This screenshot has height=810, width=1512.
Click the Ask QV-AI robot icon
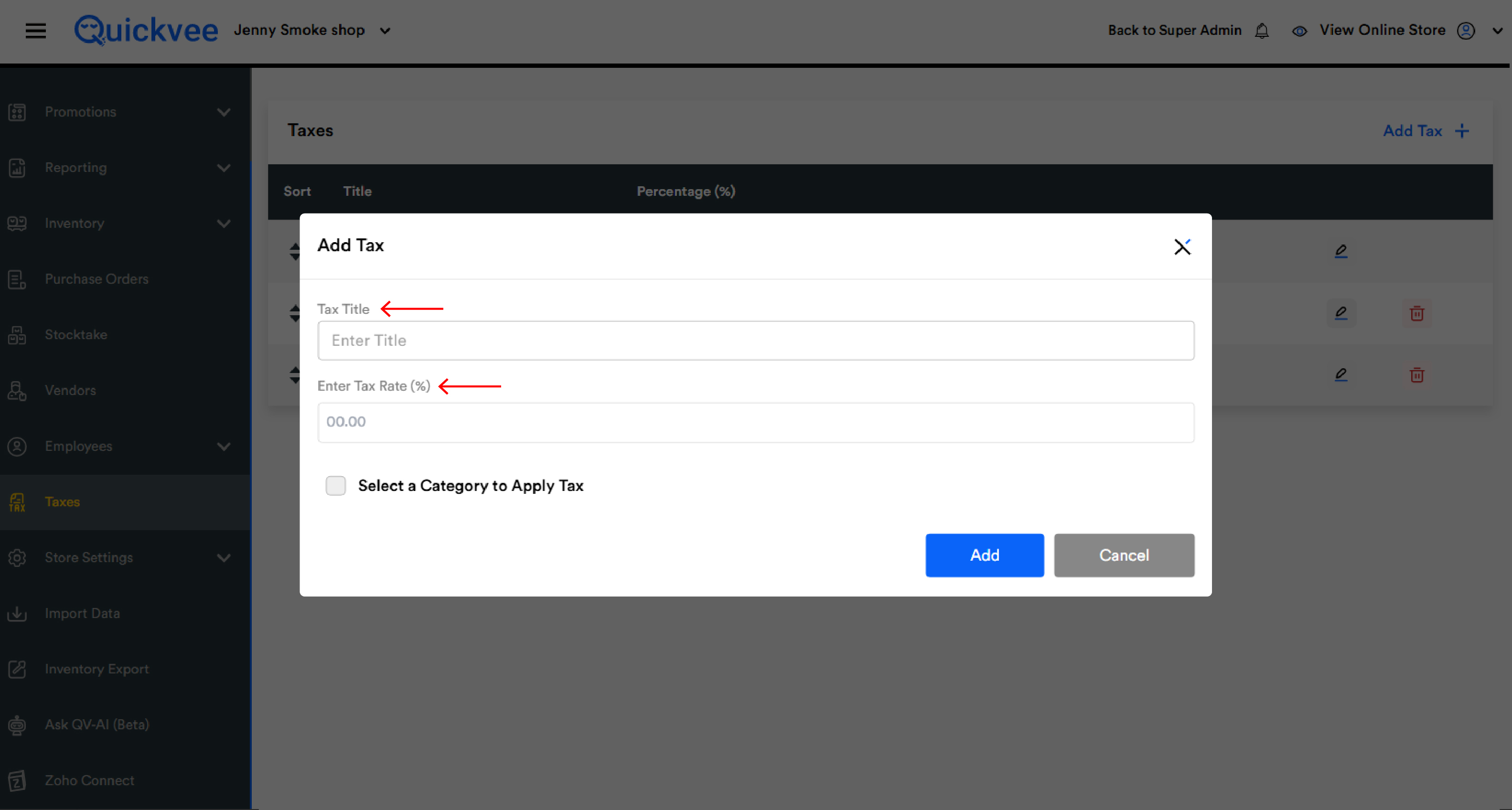click(x=17, y=725)
